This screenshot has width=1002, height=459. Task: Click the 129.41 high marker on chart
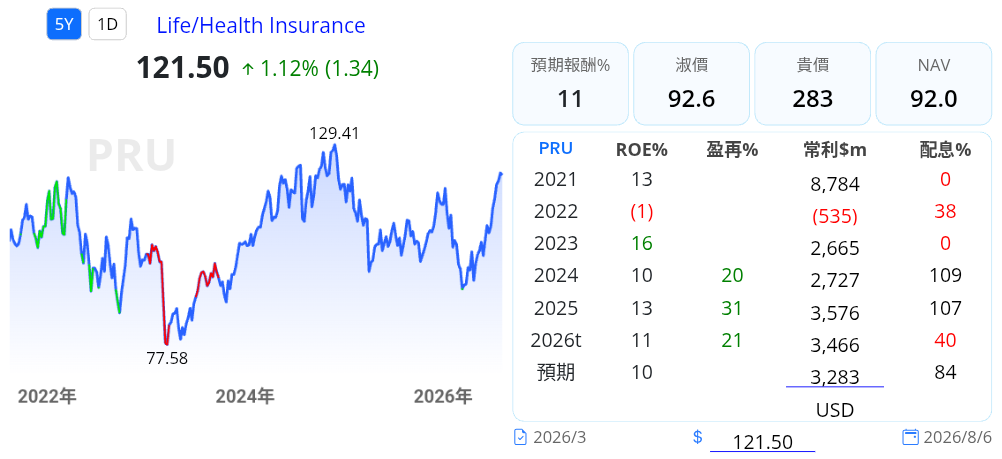pos(334,134)
